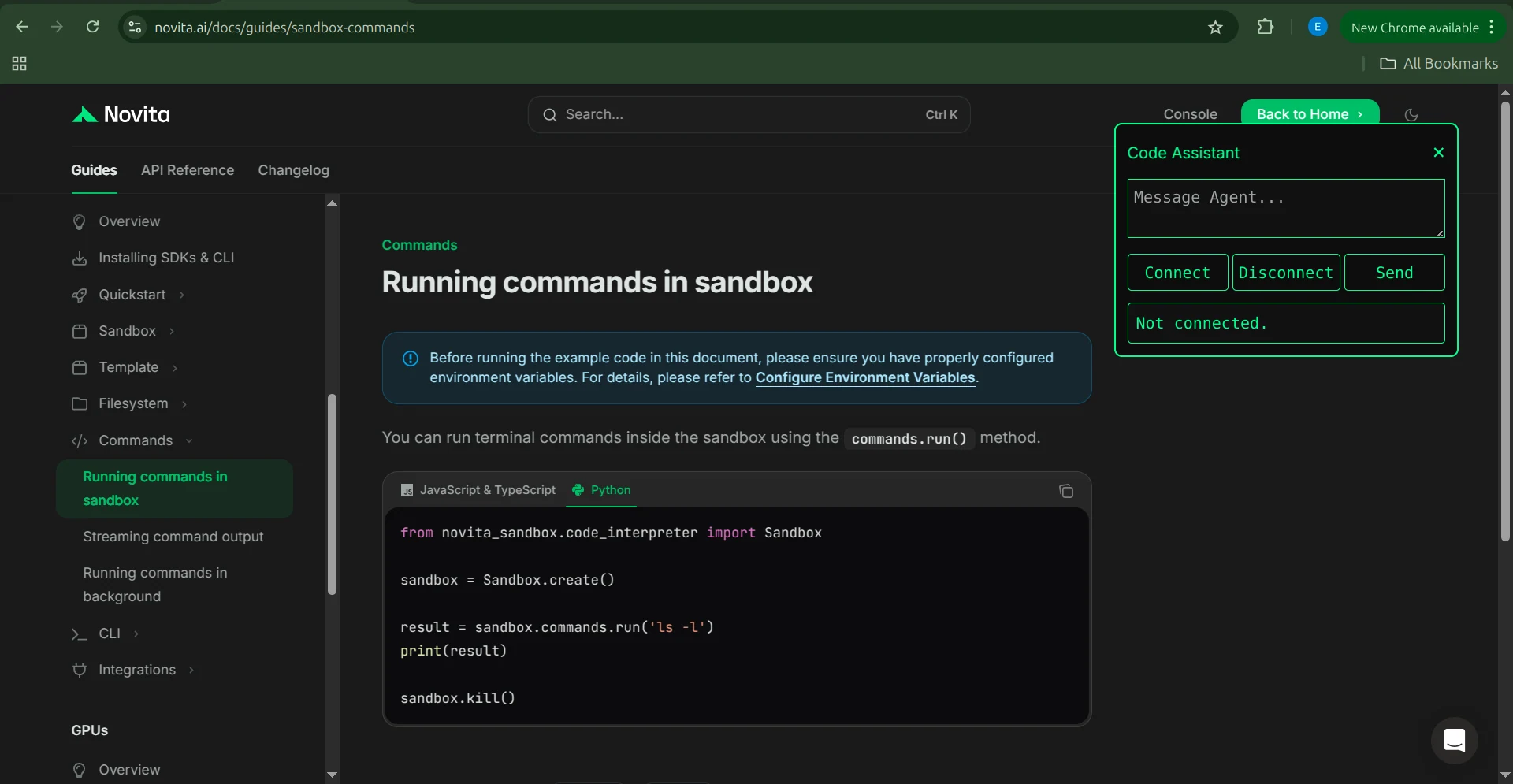Expand the Template section chevron

click(x=175, y=367)
